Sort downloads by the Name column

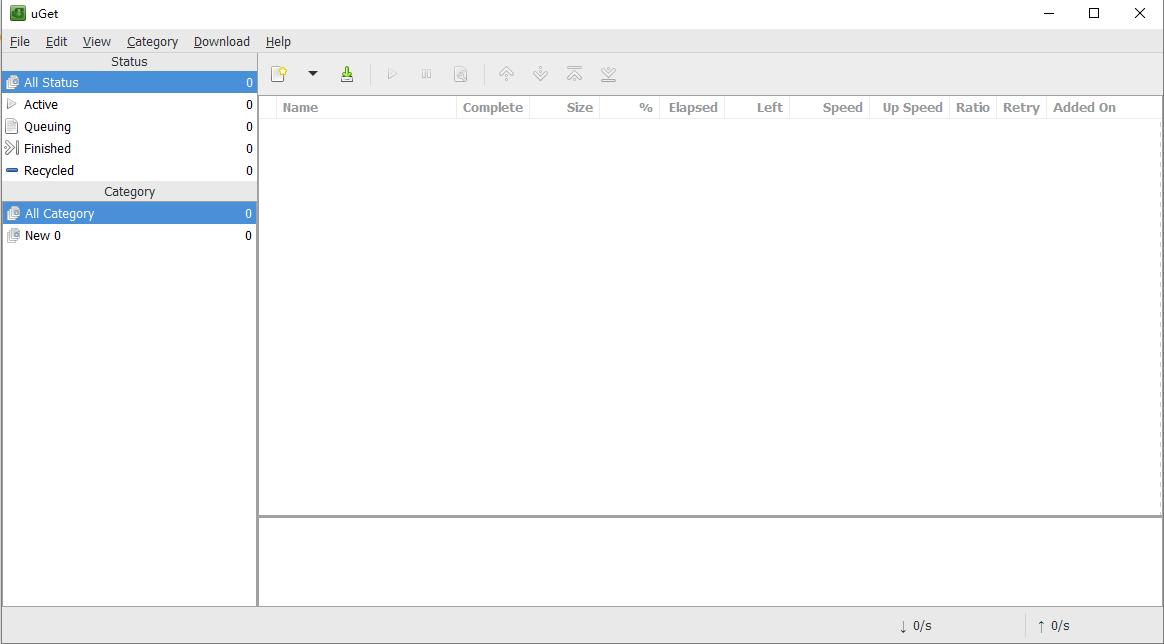coord(300,107)
